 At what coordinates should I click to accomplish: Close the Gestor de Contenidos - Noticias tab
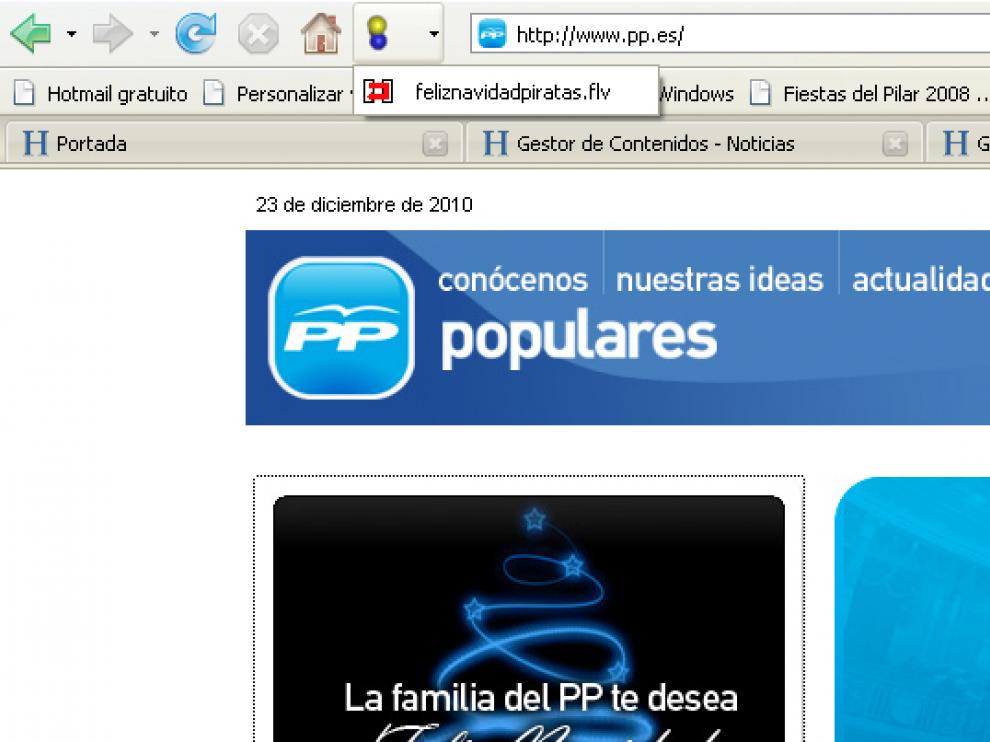click(x=895, y=144)
